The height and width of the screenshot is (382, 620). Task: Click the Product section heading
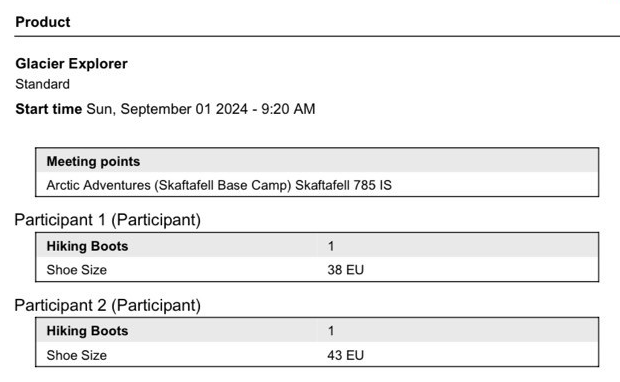pyautogui.click(x=43, y=22)
